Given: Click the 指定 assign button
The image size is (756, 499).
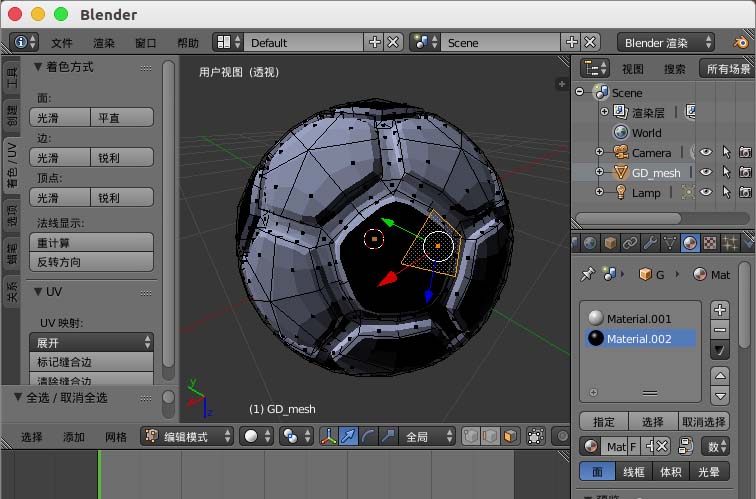Looking at the screenshot, I should (x=604, y=422).
